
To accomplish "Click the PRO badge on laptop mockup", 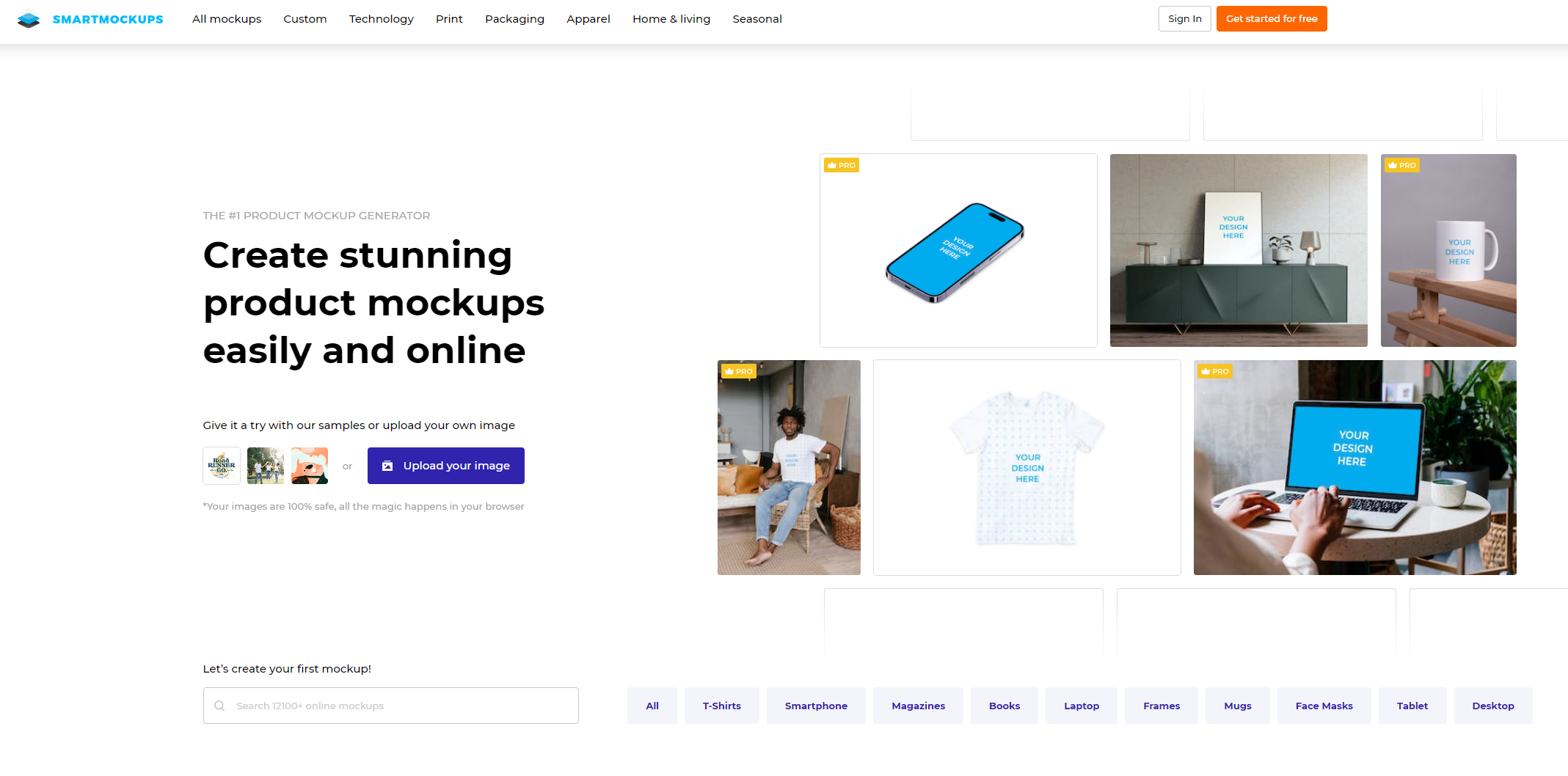I will coord(1214,371).
